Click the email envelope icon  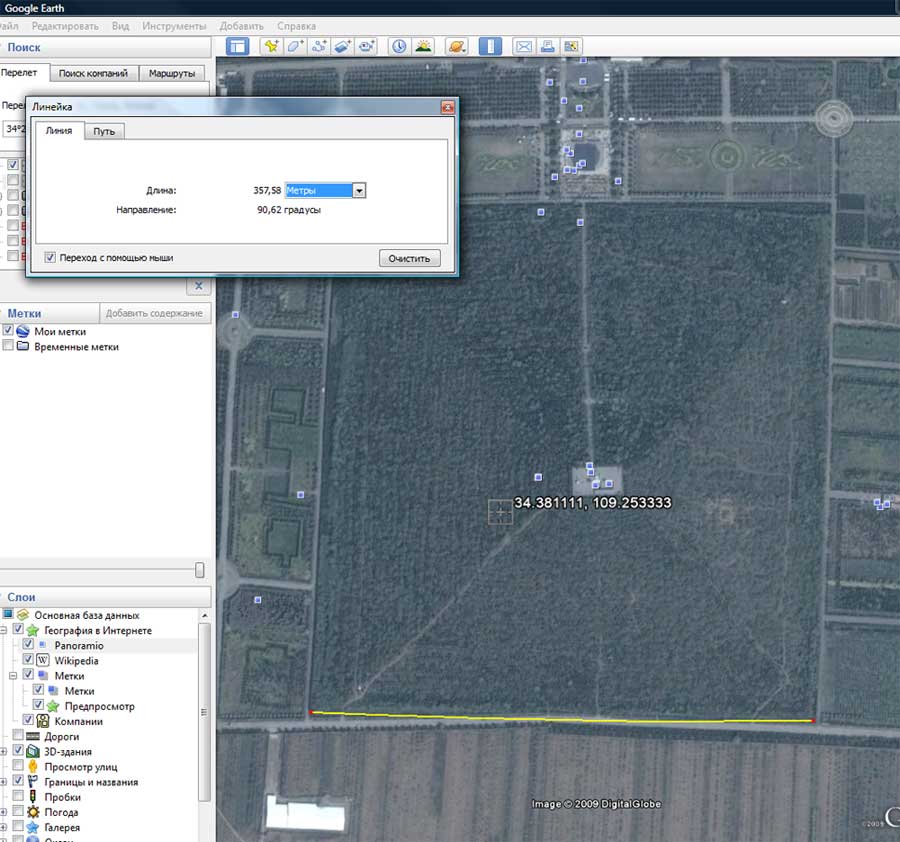point(523,46)
